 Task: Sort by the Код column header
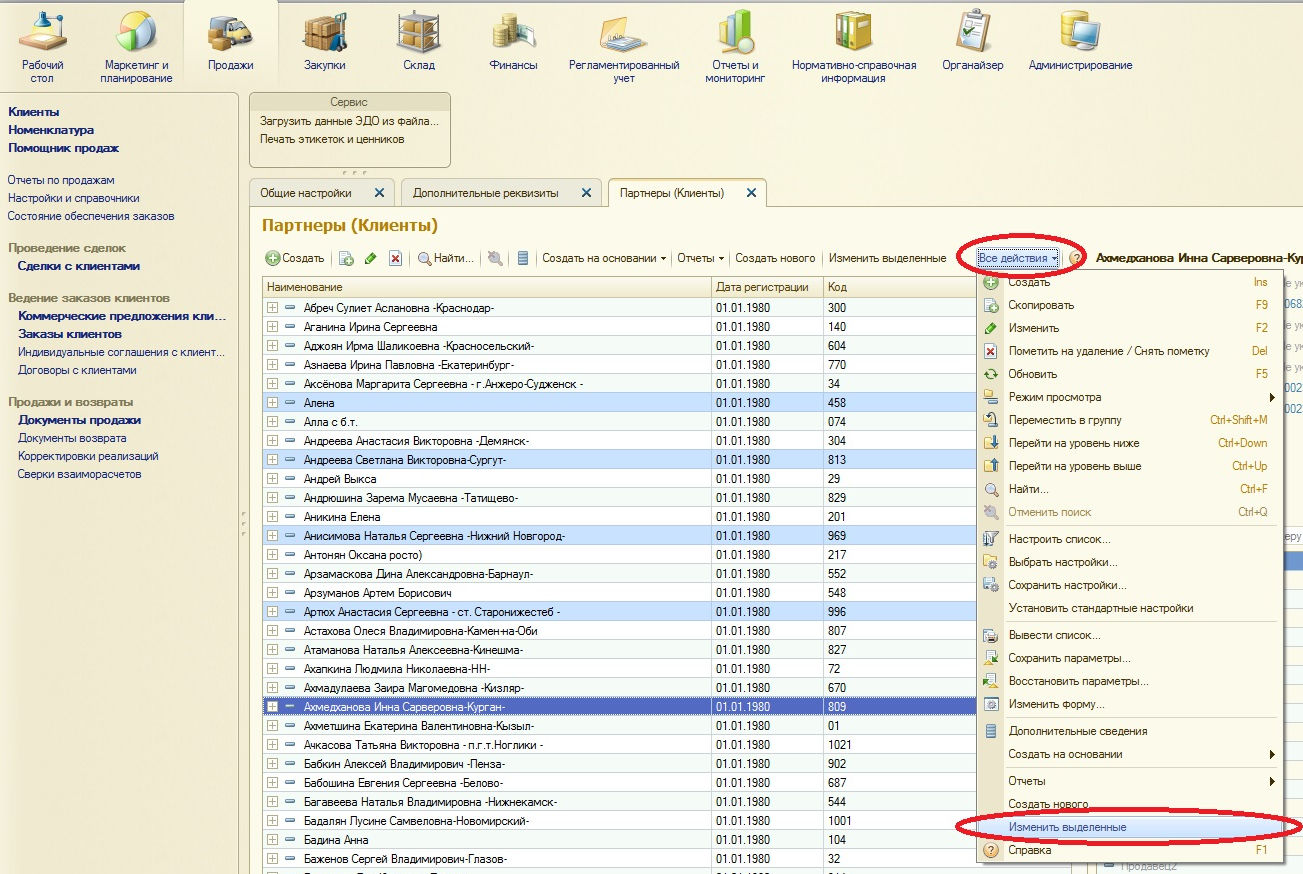point(899,287)
